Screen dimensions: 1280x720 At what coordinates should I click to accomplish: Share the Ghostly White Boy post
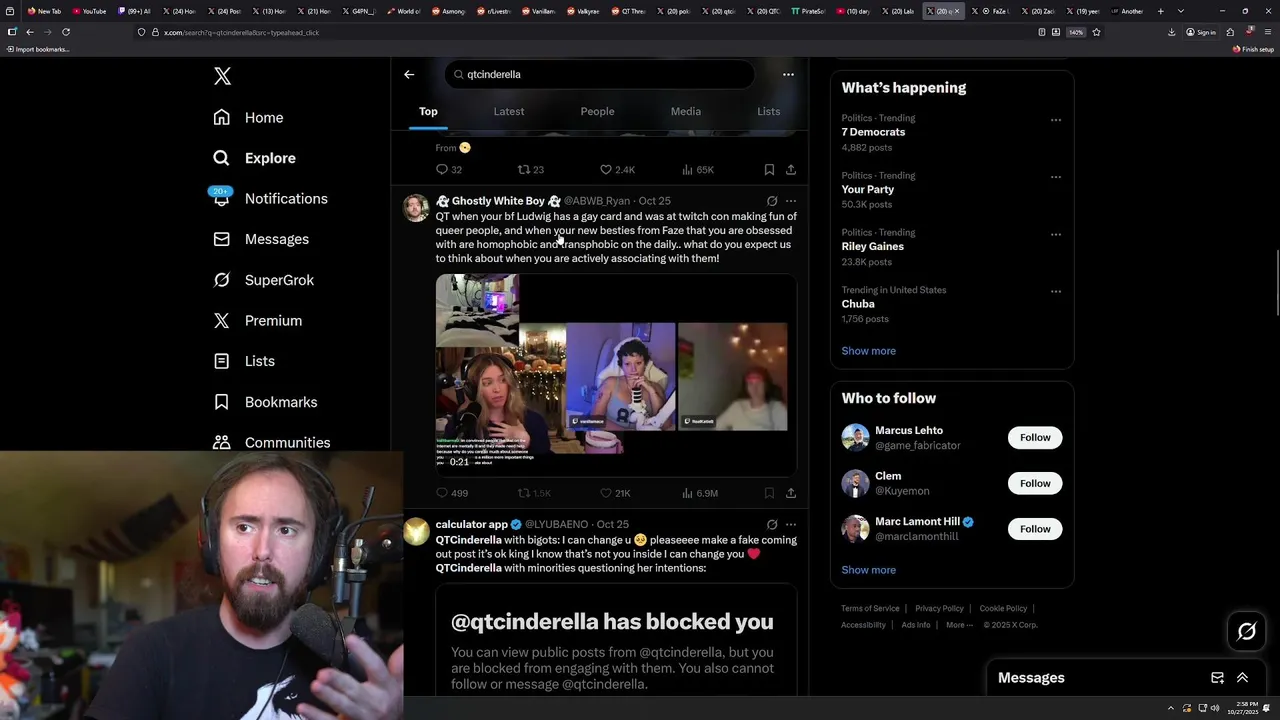[791, 493]
